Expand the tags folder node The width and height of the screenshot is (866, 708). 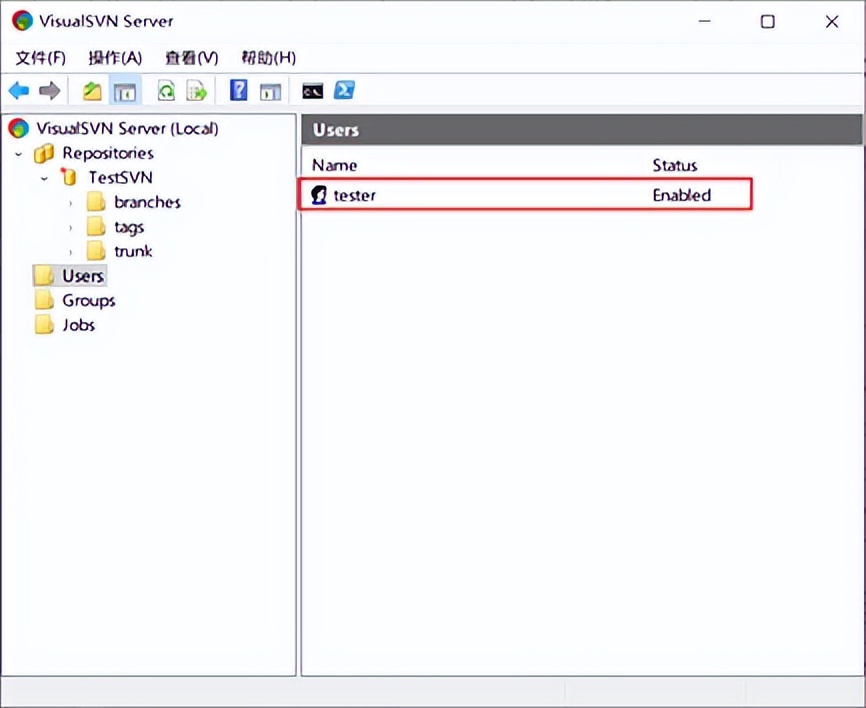click(70, 227)
